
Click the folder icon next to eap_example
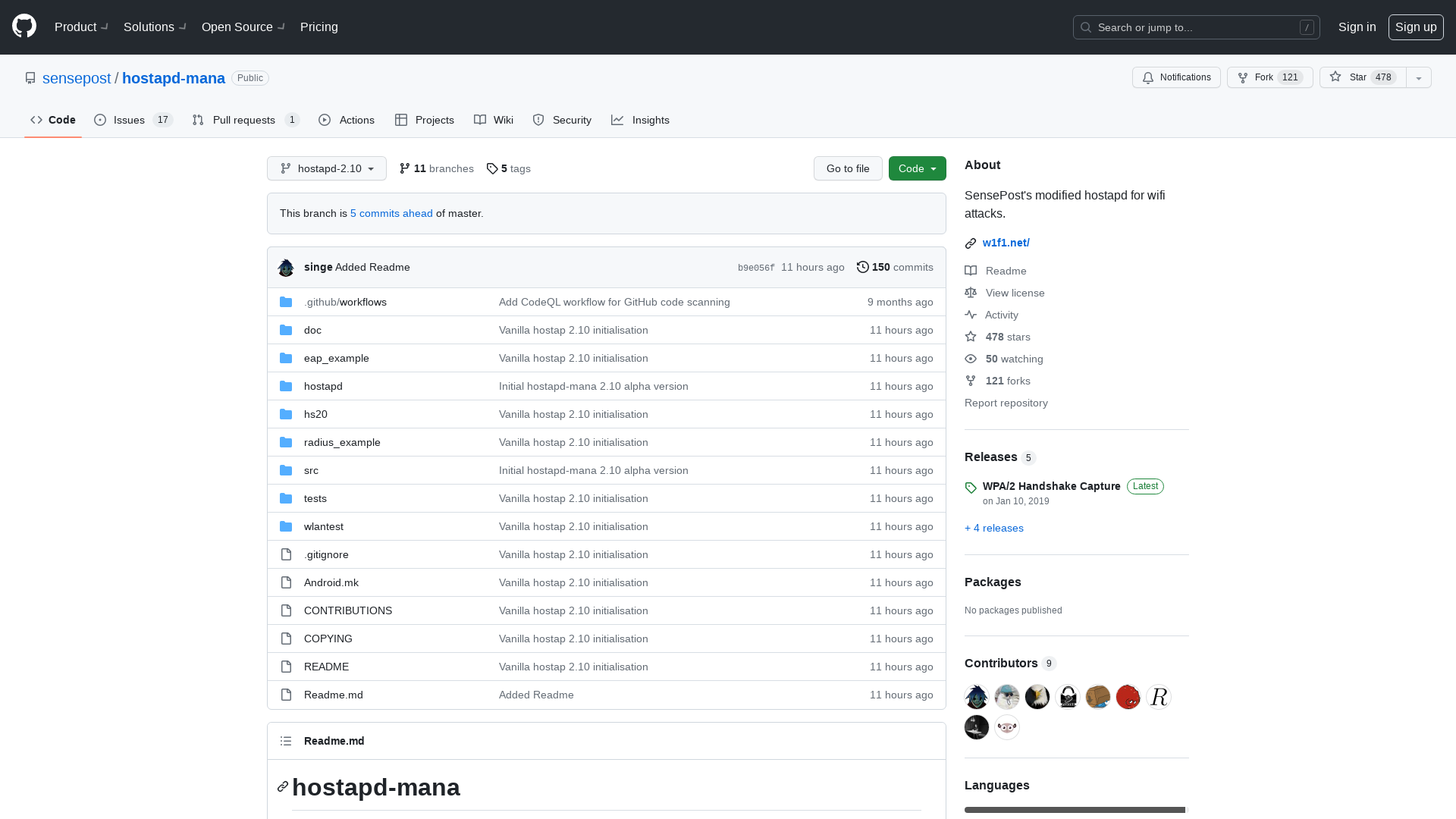coord(286,358)
